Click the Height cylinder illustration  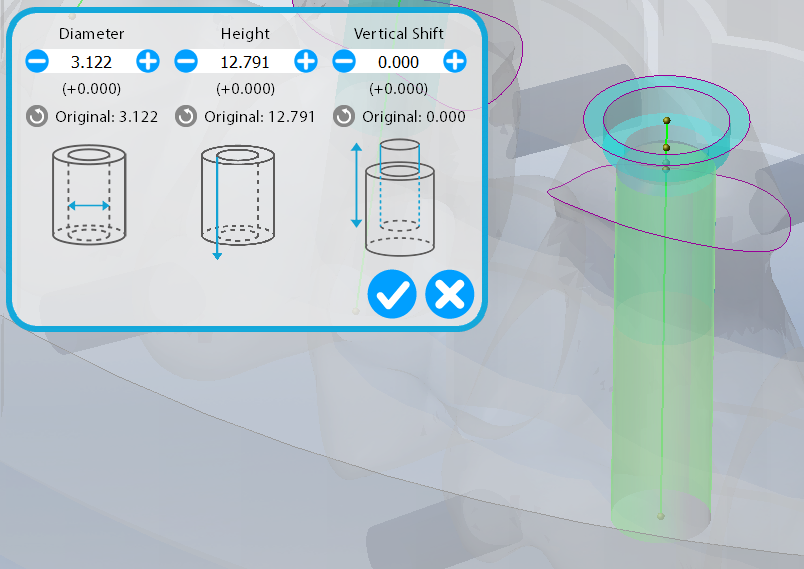[237, 201]
